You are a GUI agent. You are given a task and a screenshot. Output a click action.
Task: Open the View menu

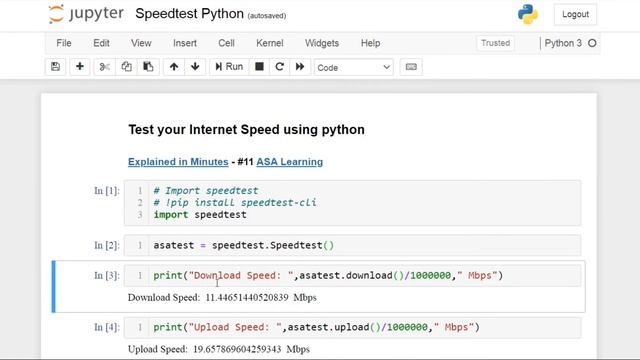tap(141, 43)
